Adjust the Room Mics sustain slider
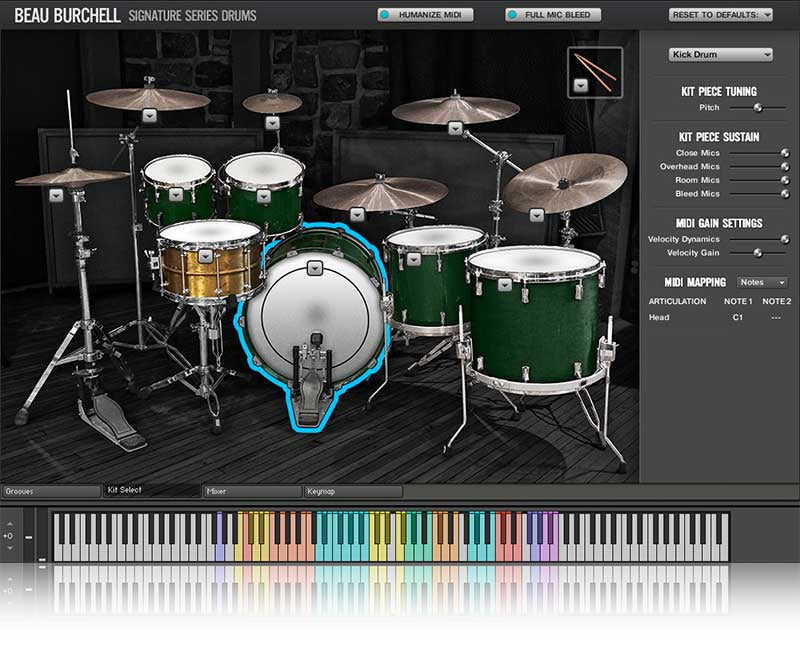This screenshot has width=800, height=662. tap(785, 180)
